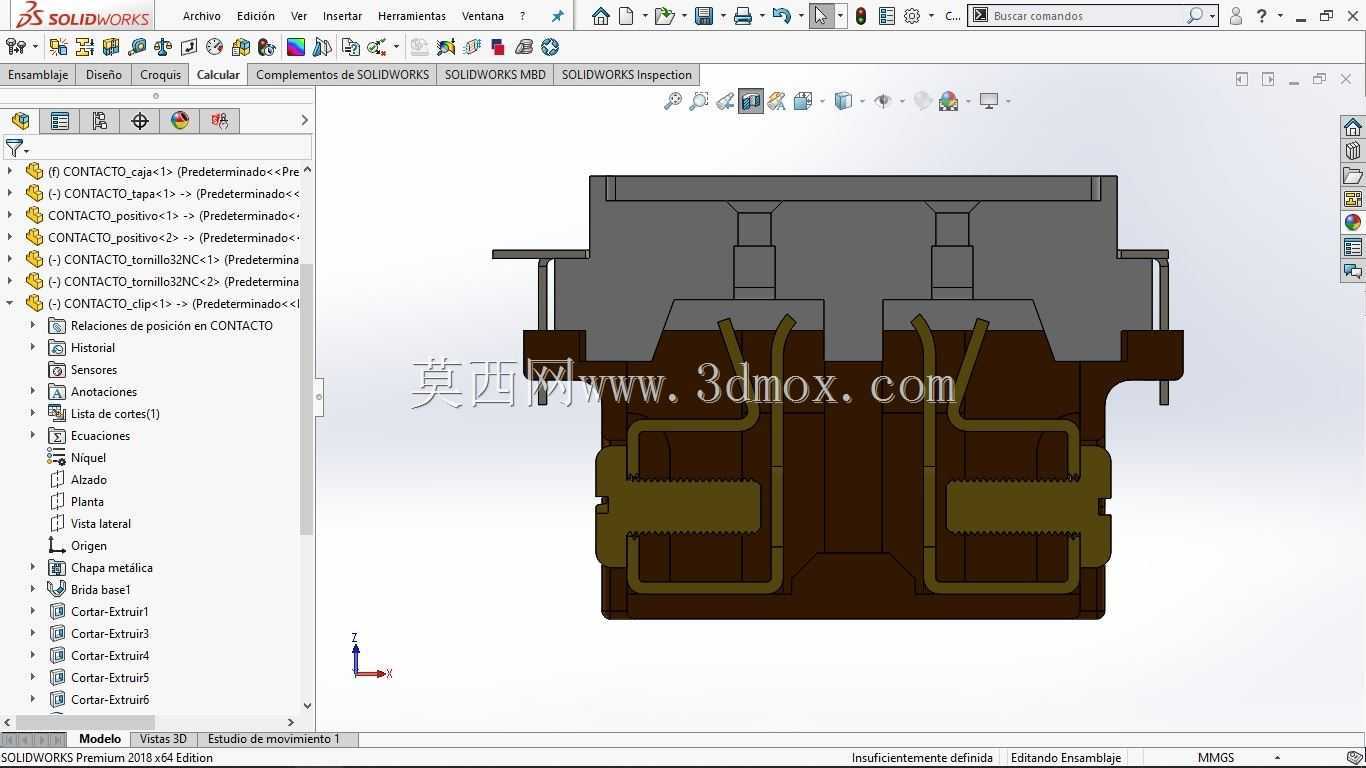Click the feature tree vertical scrollbar

coord(307,399)
